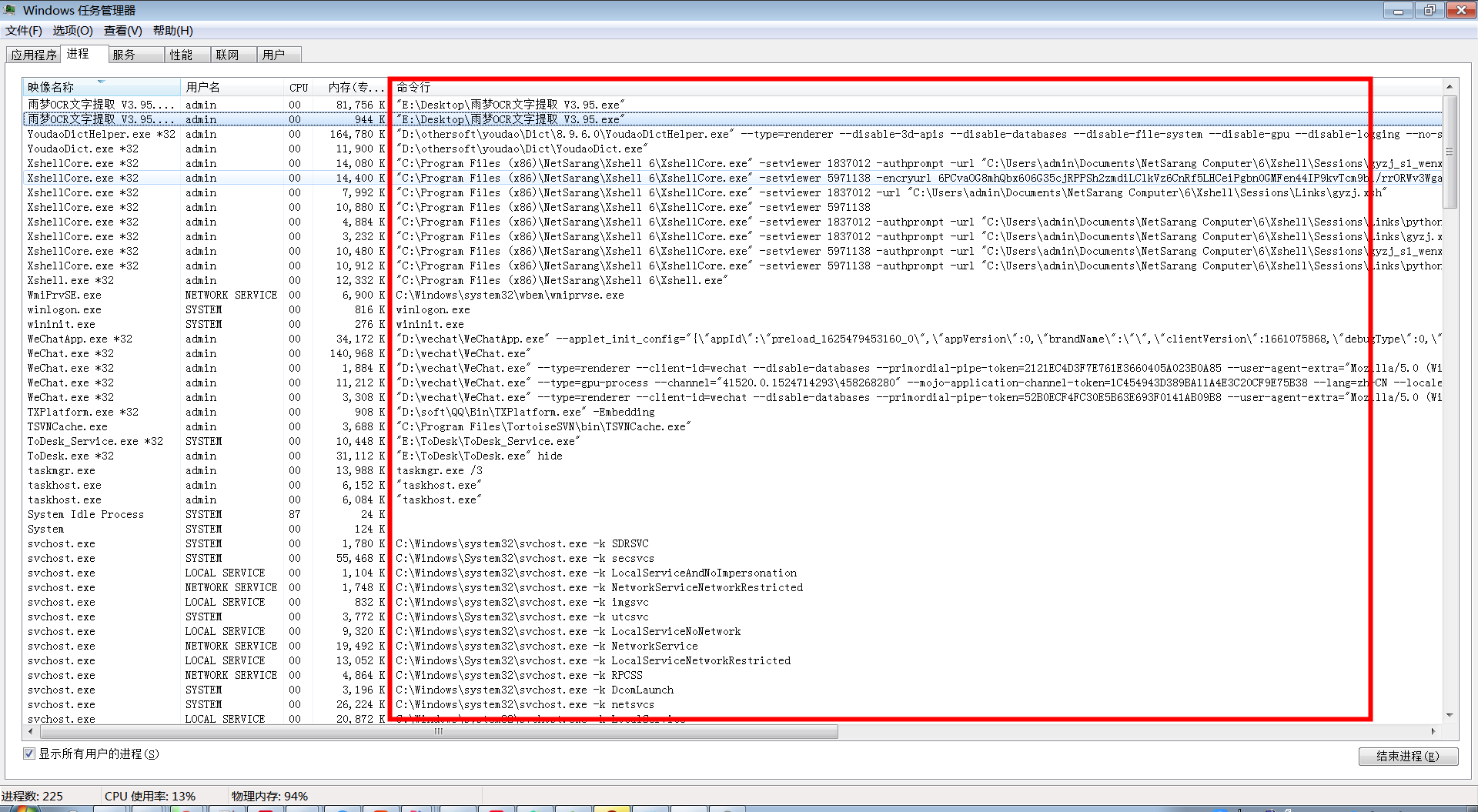This screenshot has width=1478, height=812.
Task: Open the 文件(F) menu
Action: pos(24,31)
